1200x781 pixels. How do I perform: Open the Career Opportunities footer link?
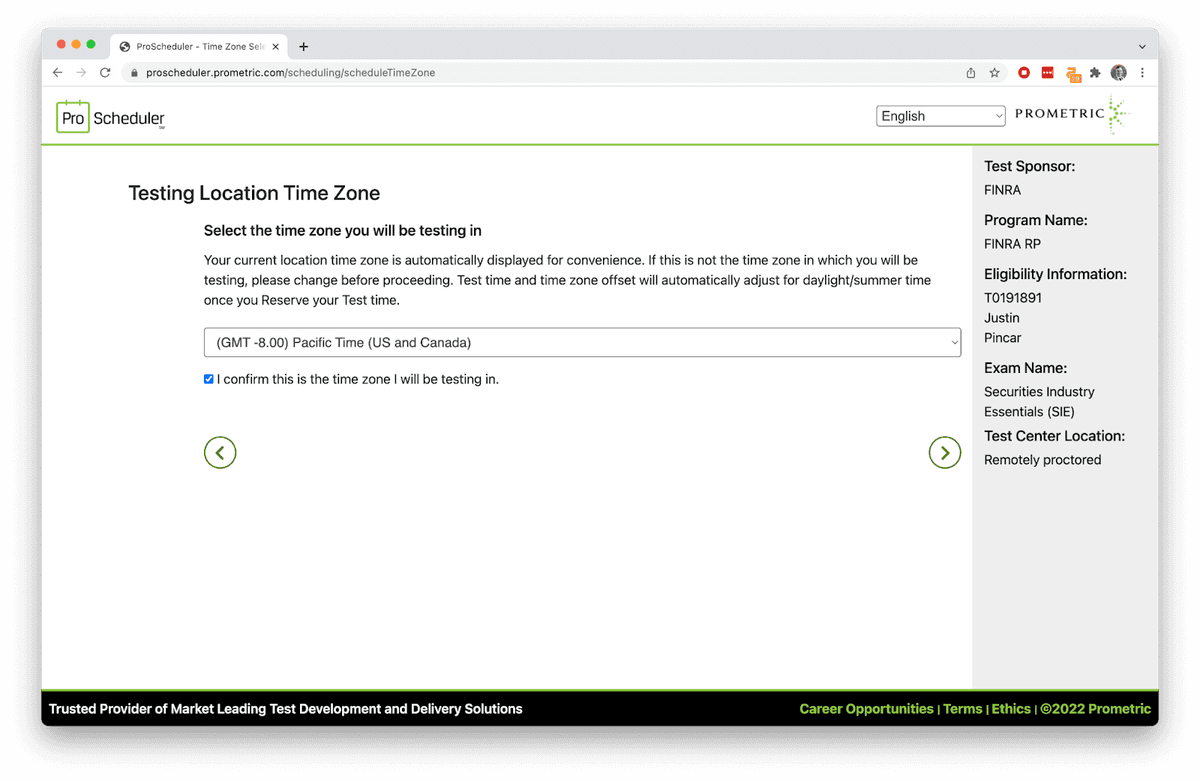866,709
